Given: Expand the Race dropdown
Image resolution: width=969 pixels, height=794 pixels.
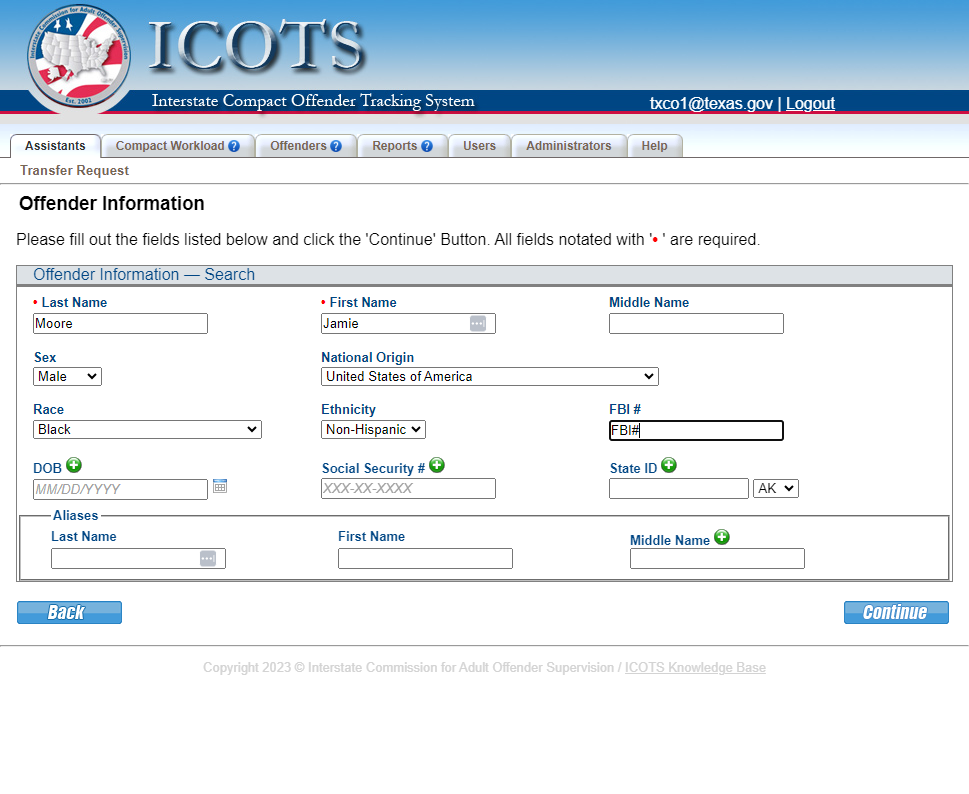Looking at the screenshot, I should (x=147, y=429).
